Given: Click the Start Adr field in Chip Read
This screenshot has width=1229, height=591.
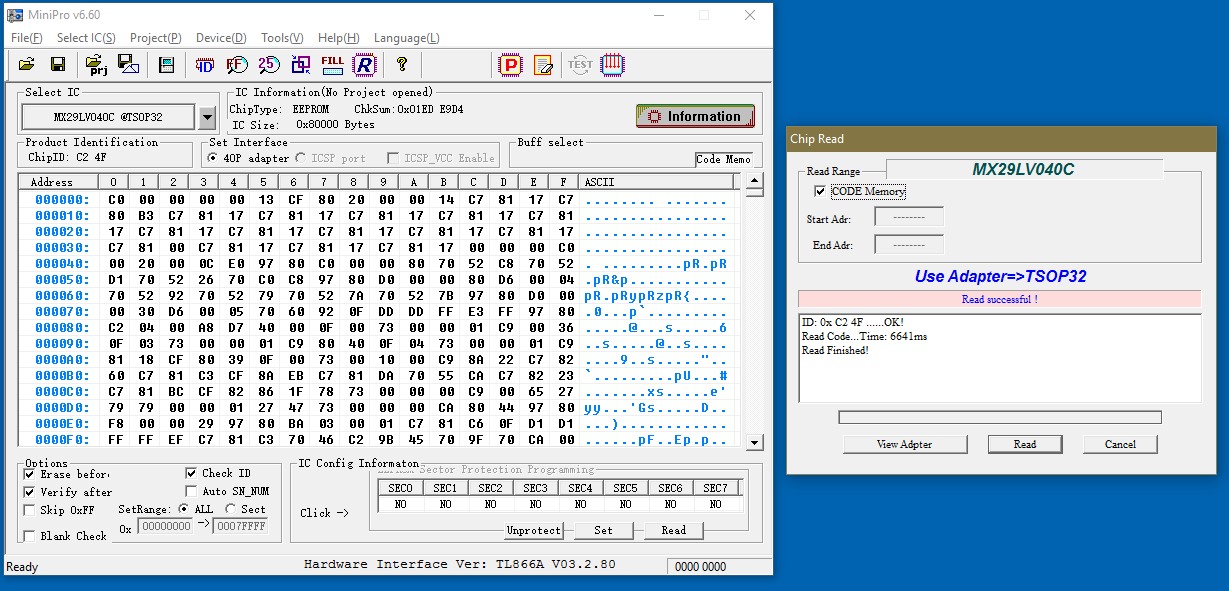Looking at the screenshot, I should pyautogui.click(x=908, y=218).
